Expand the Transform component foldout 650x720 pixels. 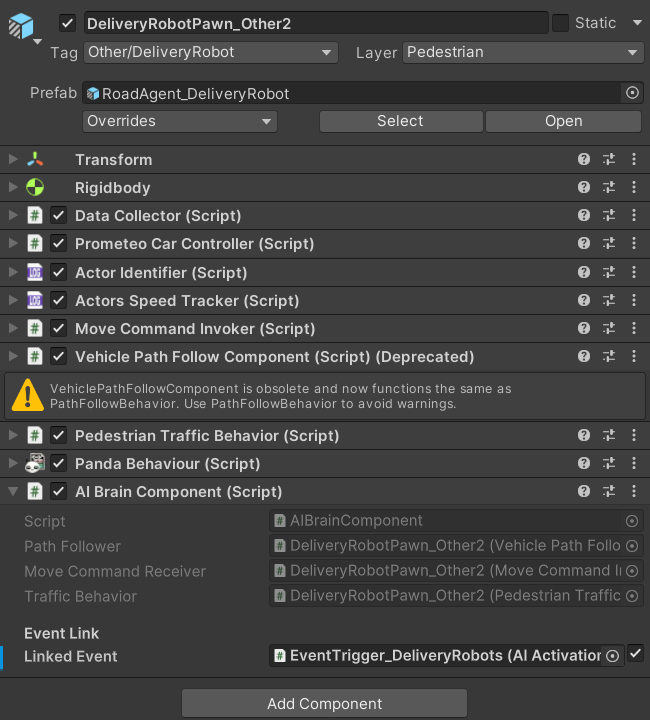coord(13,159)
